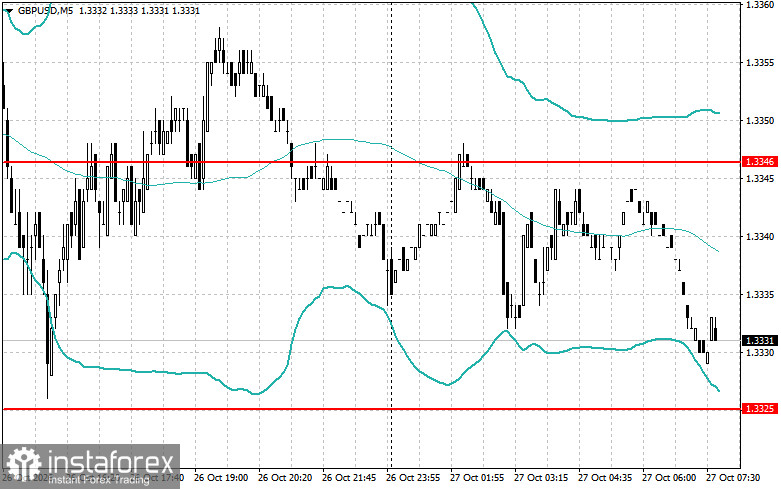Click the 1.3355 price scale value
This screenshot has width=781, height=489.
point(760,63)
